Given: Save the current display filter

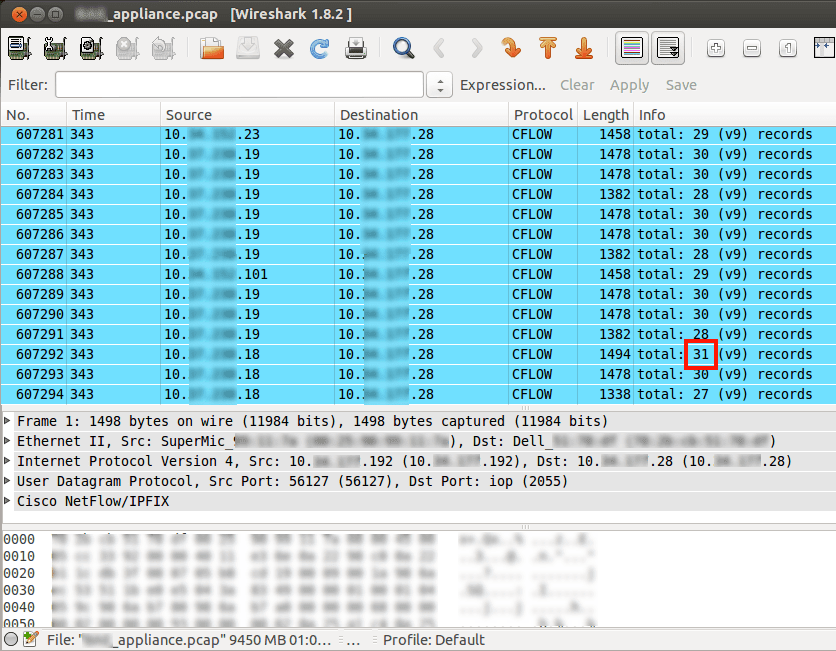Looking at the screenshot, I should [681, 85].
